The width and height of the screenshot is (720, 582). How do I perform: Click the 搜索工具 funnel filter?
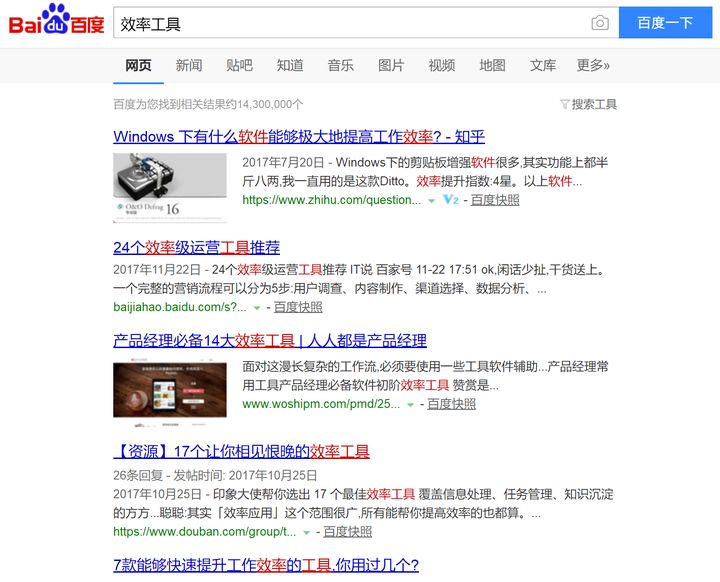point(588,104)
